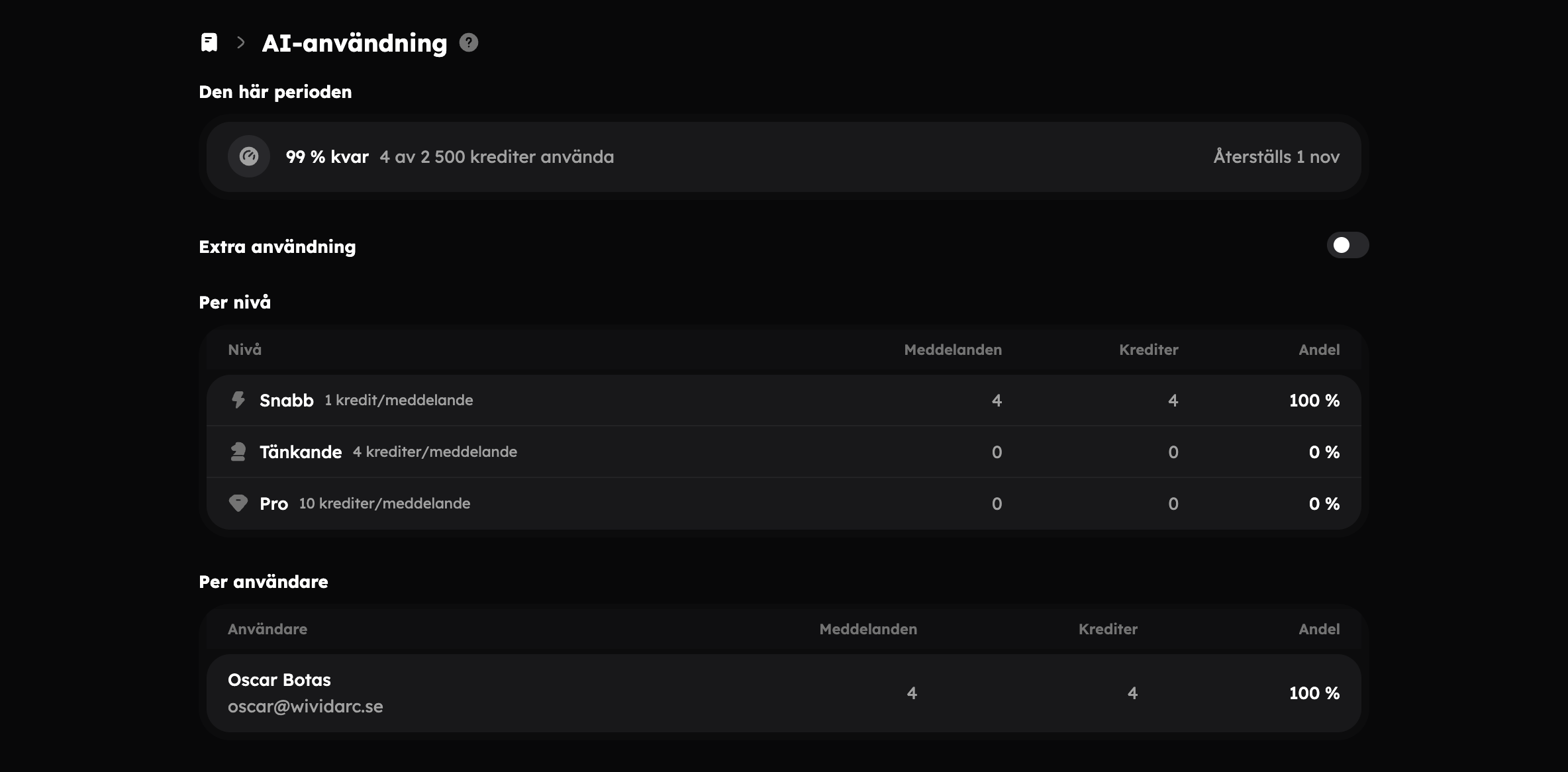Click the Användare column header
The width and height of the screenshot is (1568, 772).
pos(268,629)
